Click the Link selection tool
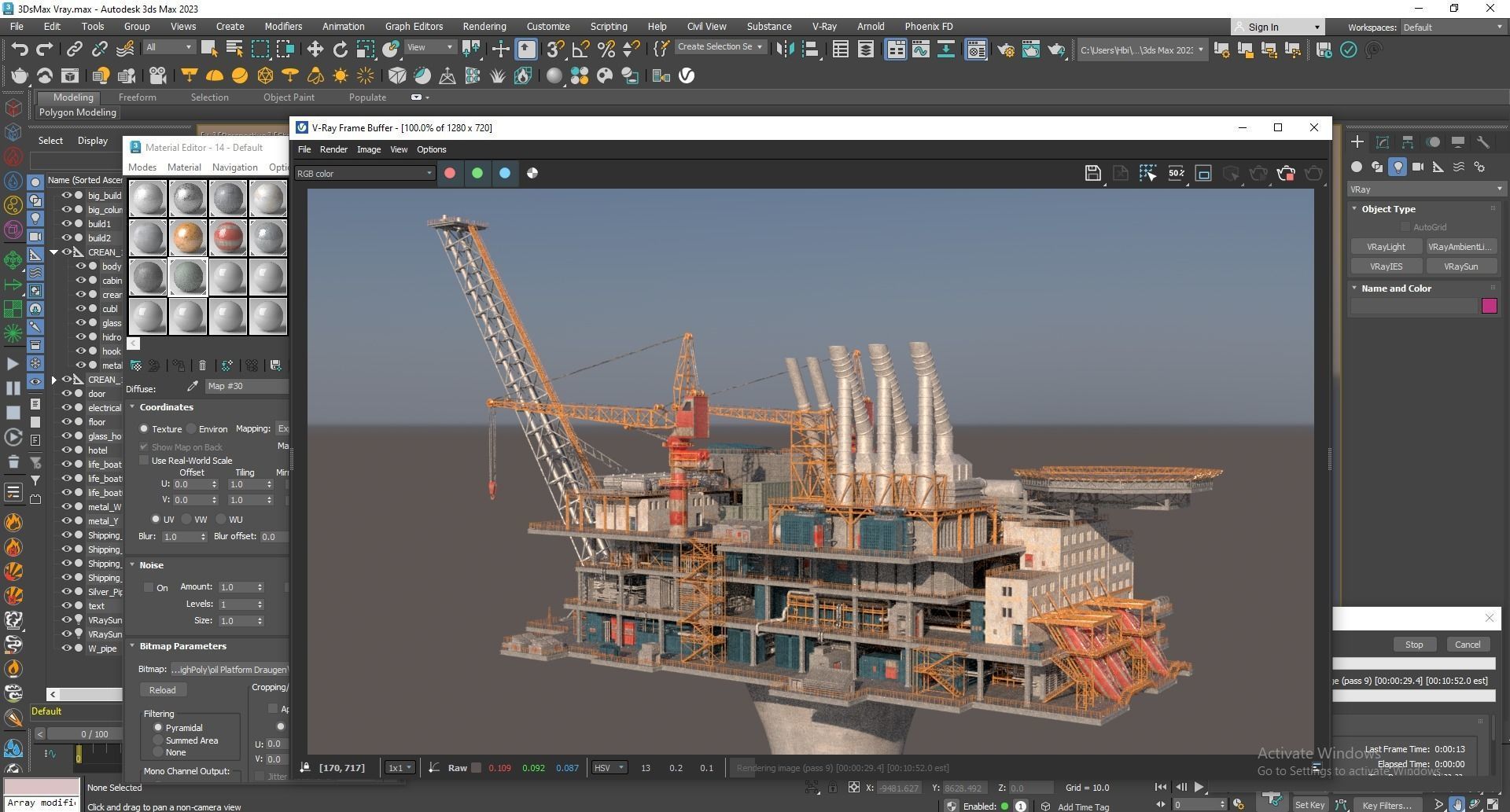Viewport: 1510px width, 812px height. click(74, 50)
